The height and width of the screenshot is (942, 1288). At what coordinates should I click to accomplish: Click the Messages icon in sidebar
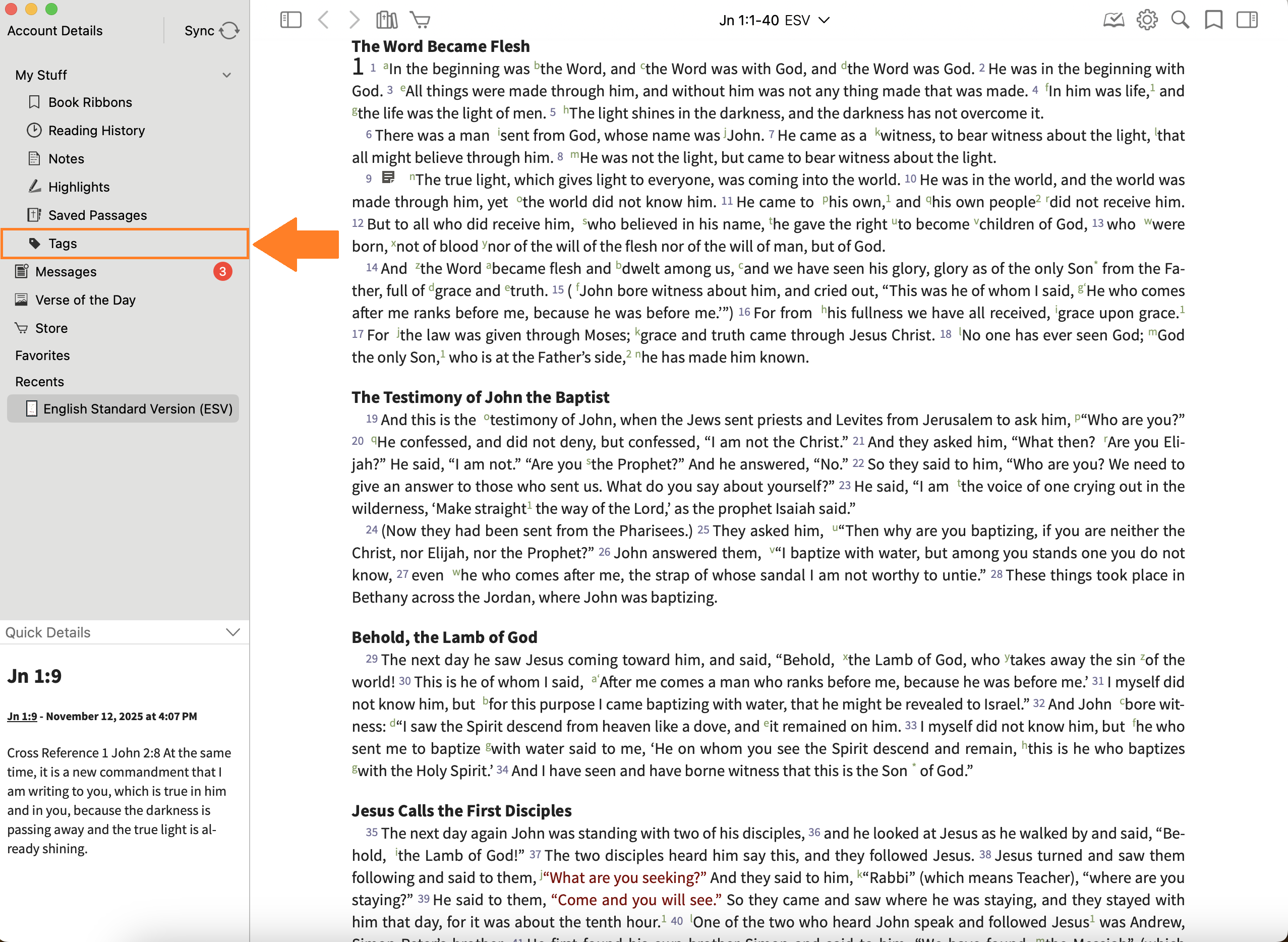coord(21,271)
